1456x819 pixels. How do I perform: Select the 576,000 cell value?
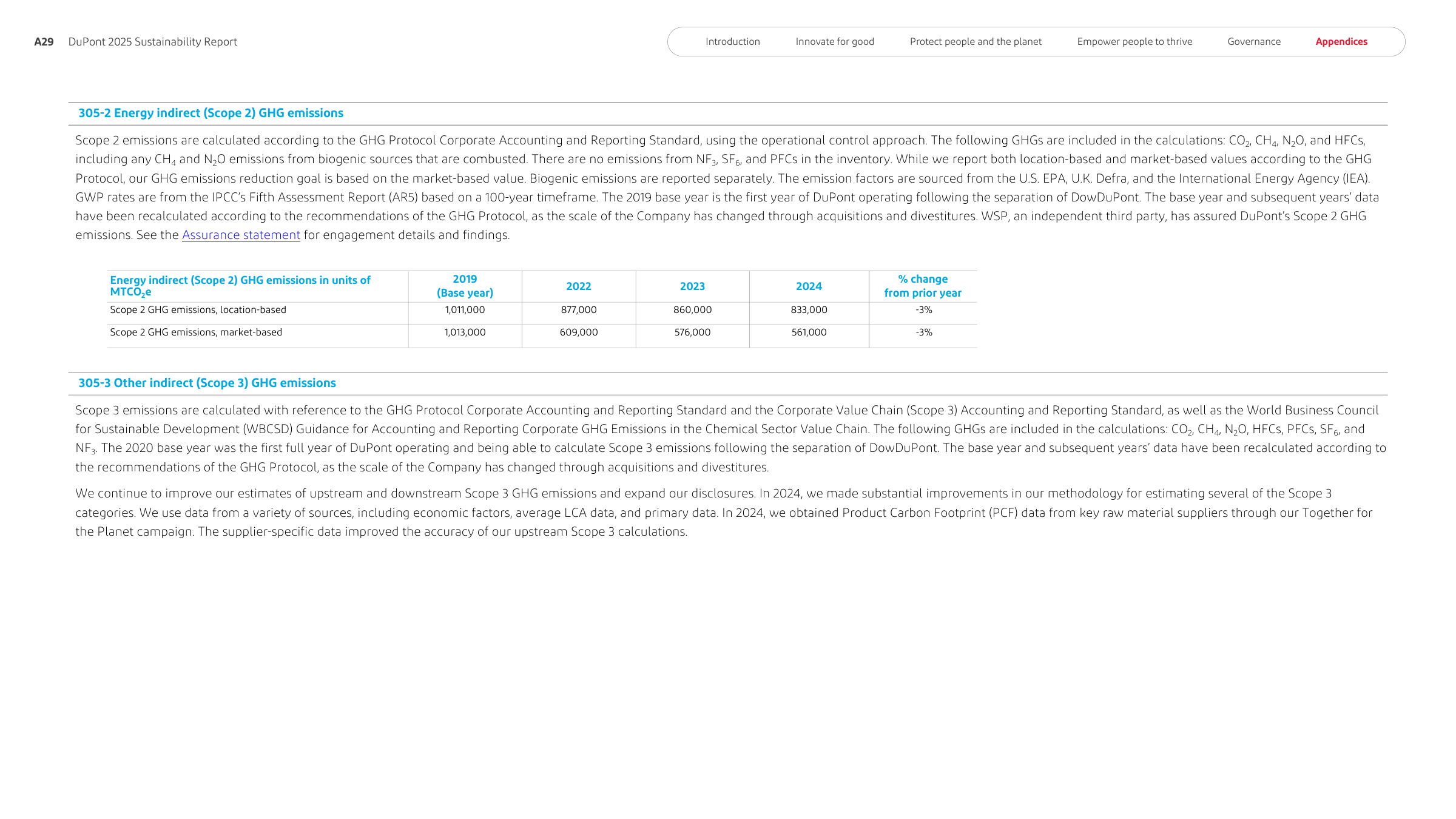tap(692, 332)
